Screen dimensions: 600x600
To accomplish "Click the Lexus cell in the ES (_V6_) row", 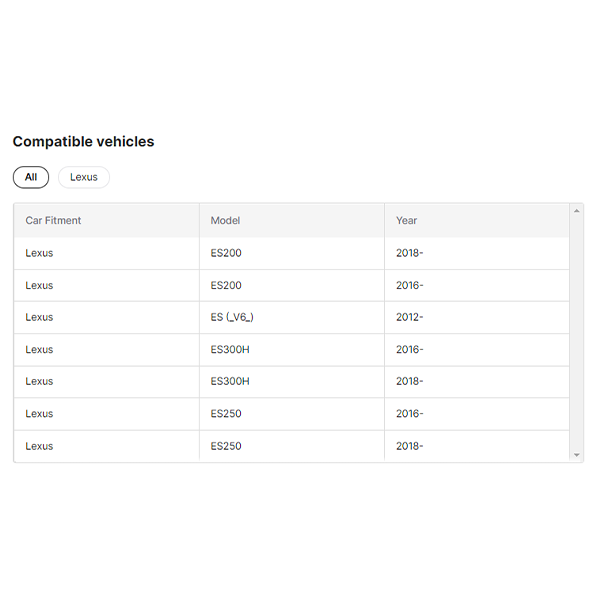I will click(39, 317).
